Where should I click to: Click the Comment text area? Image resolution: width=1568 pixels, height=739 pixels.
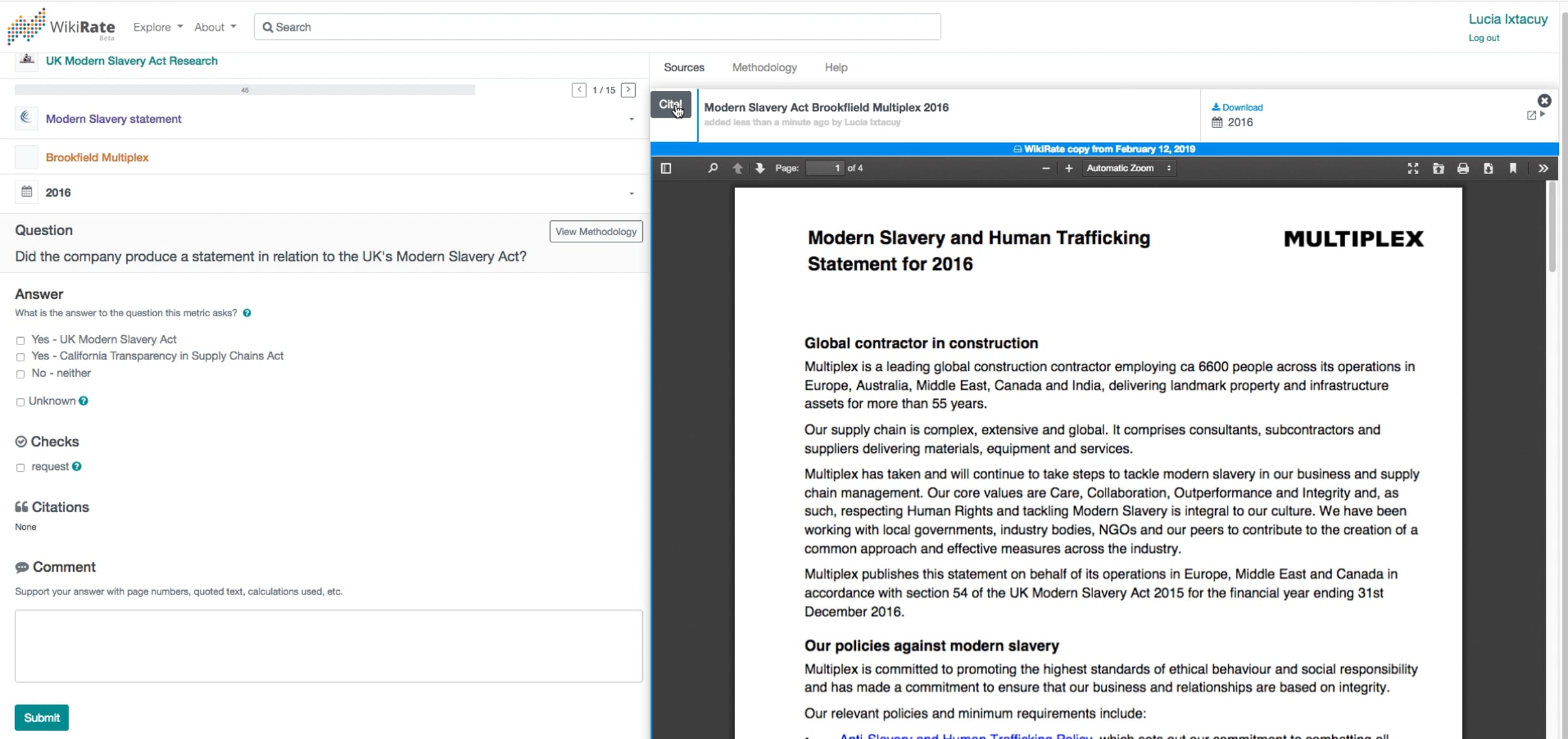click(x=329, y=646)
